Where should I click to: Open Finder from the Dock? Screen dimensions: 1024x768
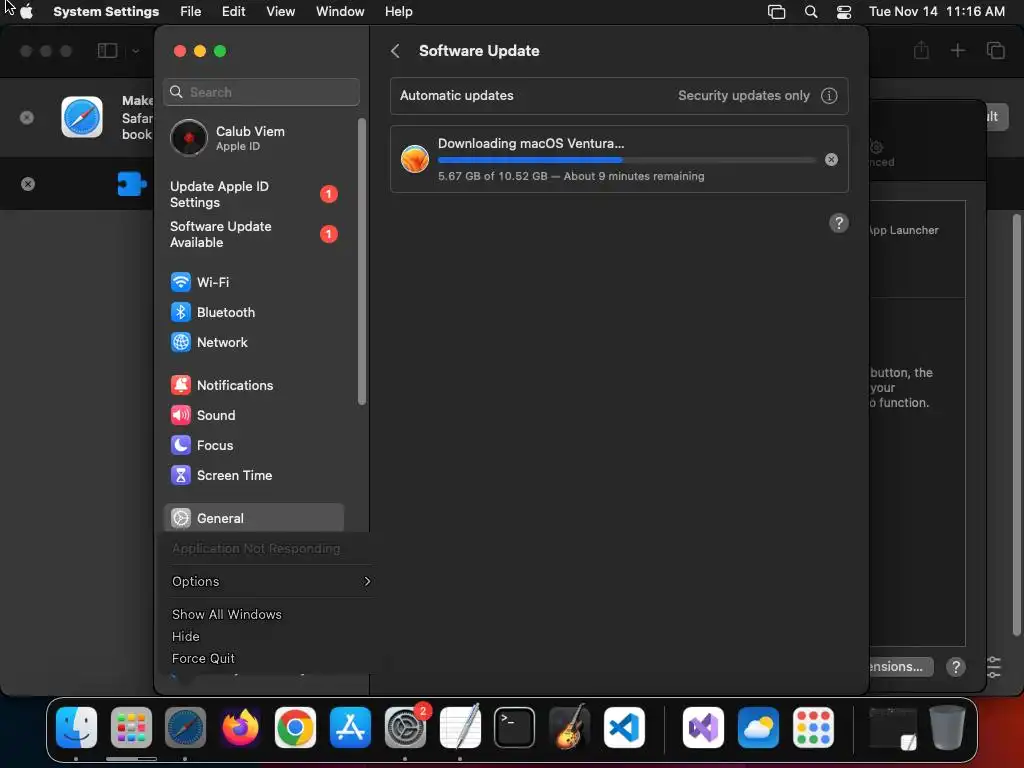[76, 727]
